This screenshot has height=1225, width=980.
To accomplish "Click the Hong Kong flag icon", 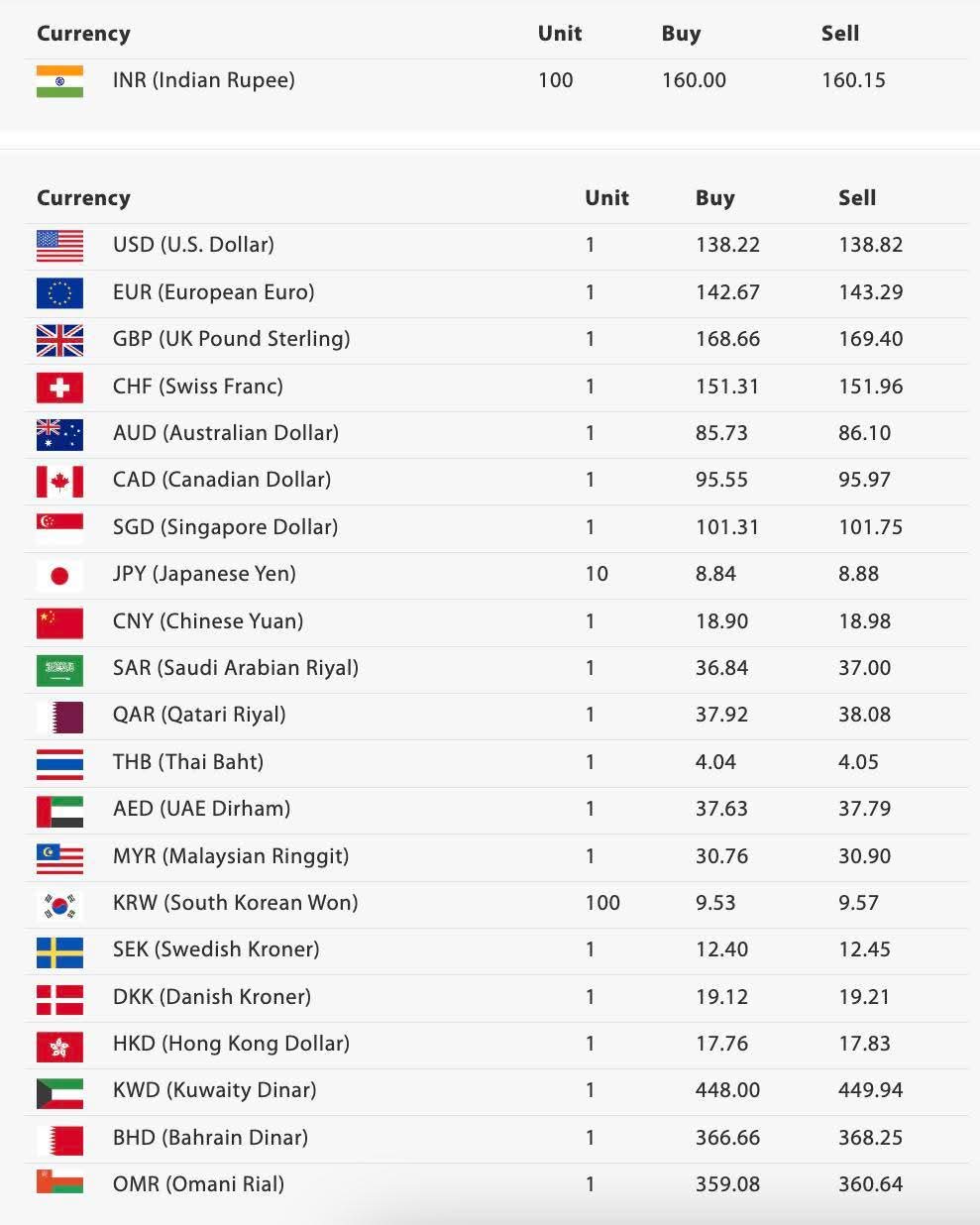I will pos(59,1045).
